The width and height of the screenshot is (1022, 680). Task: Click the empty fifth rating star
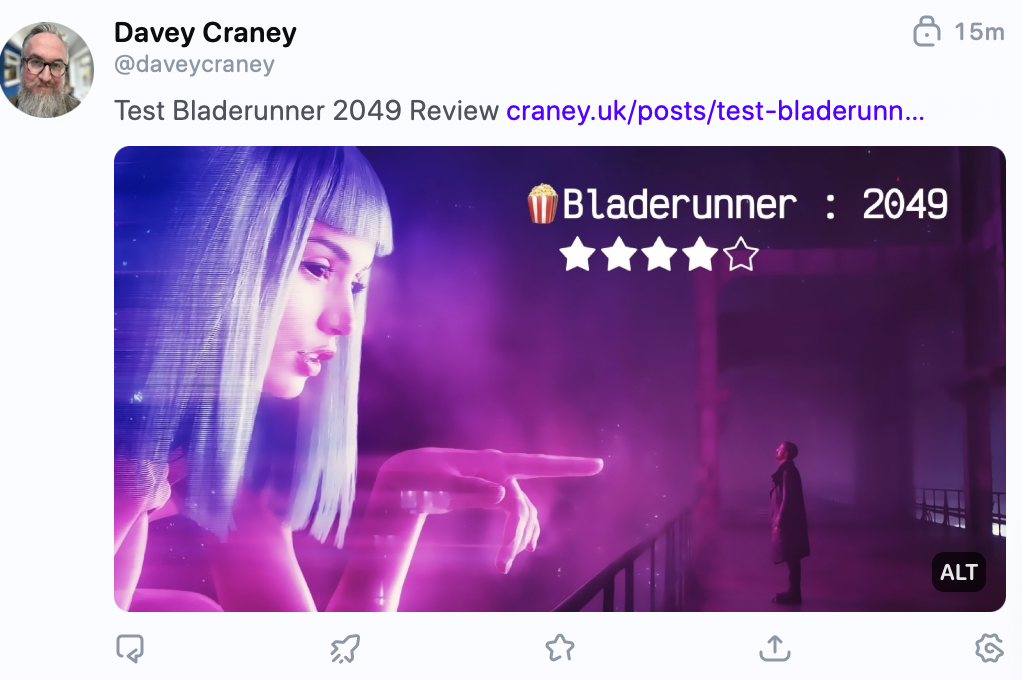[741, 254]
